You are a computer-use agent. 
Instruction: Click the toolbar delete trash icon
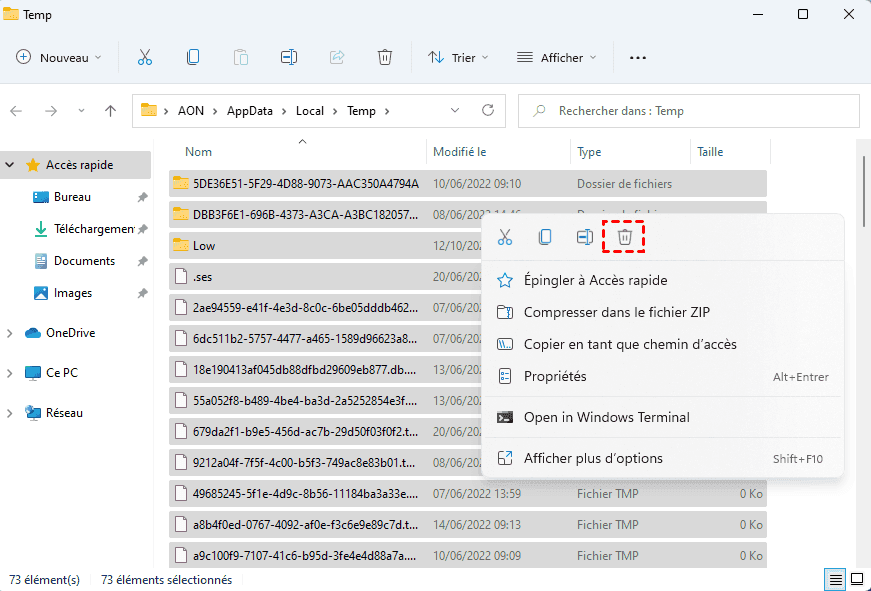point(385,58)
